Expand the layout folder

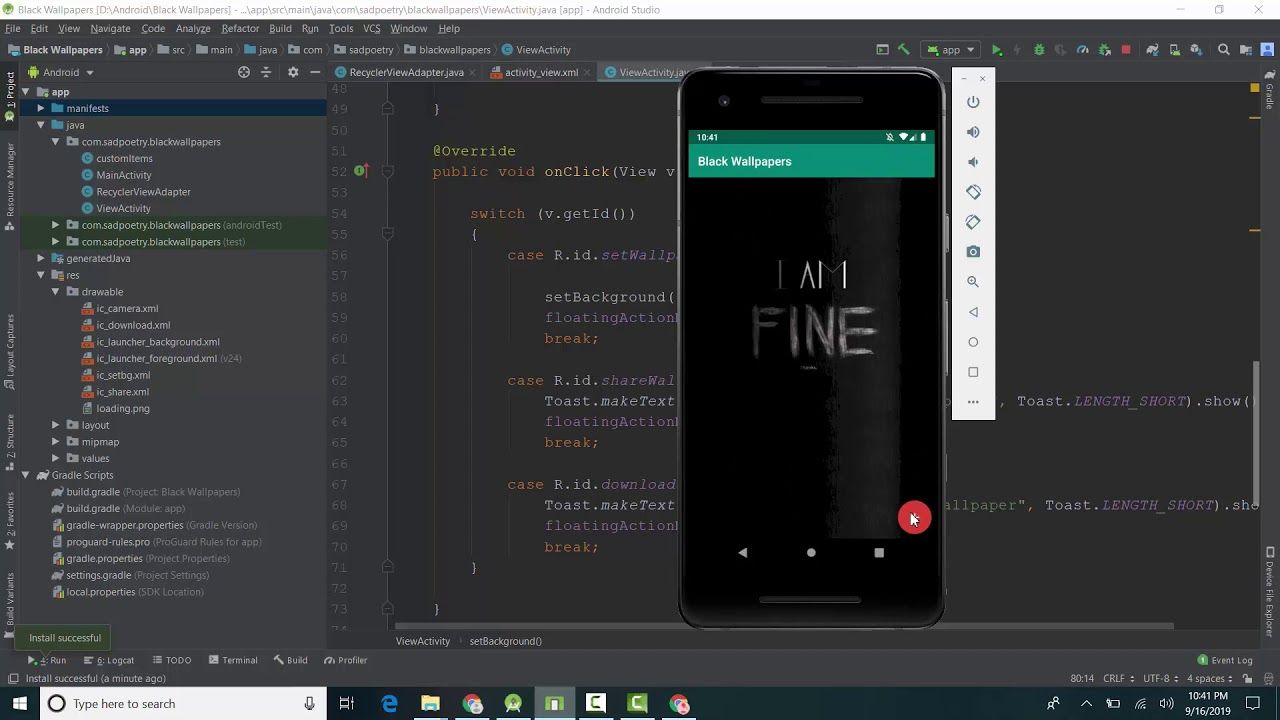pos(56,425)
